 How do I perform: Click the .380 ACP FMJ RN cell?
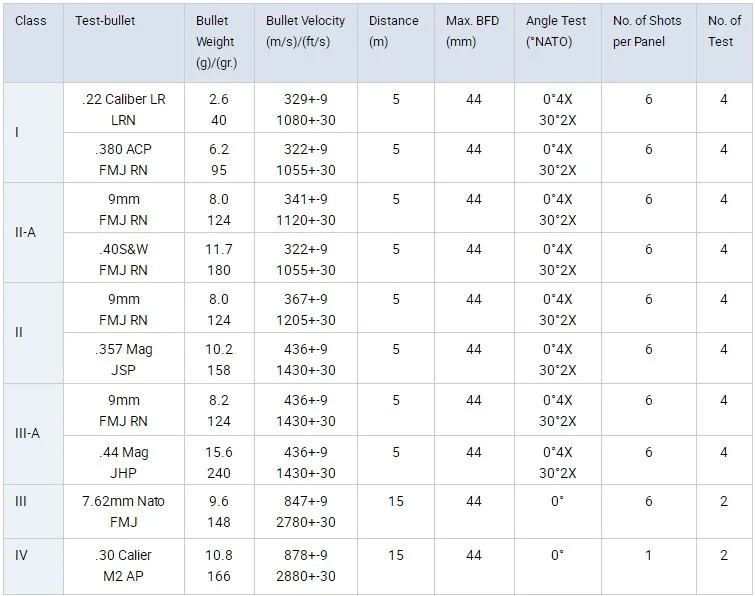(x=124, y=159)
